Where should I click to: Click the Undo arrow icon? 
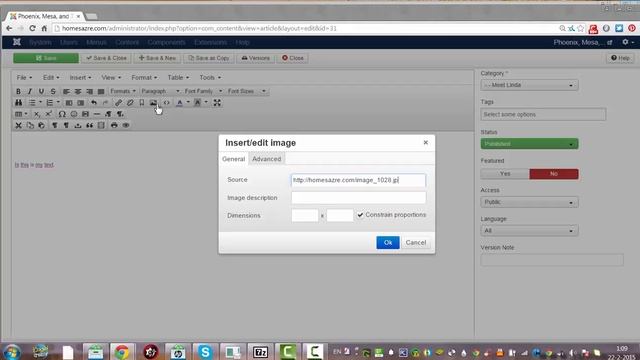click(x=94, y=103)
